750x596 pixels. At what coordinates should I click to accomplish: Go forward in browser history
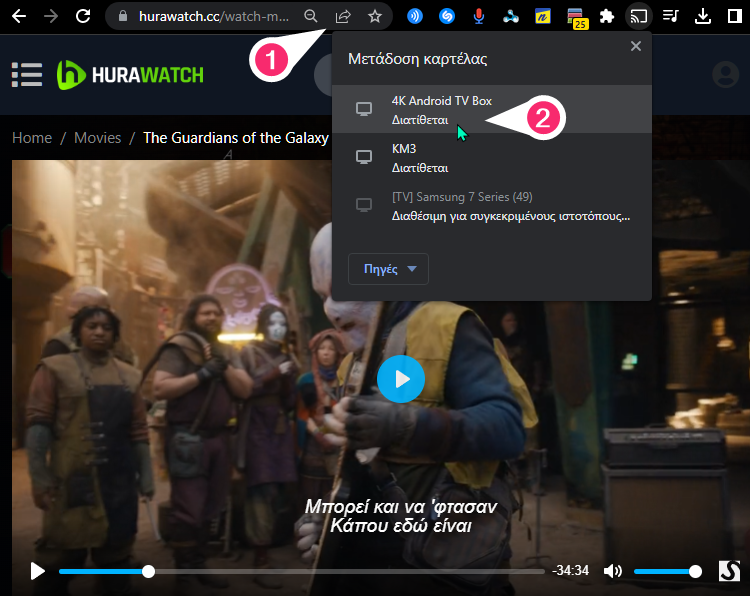click(x=51, y=16)
